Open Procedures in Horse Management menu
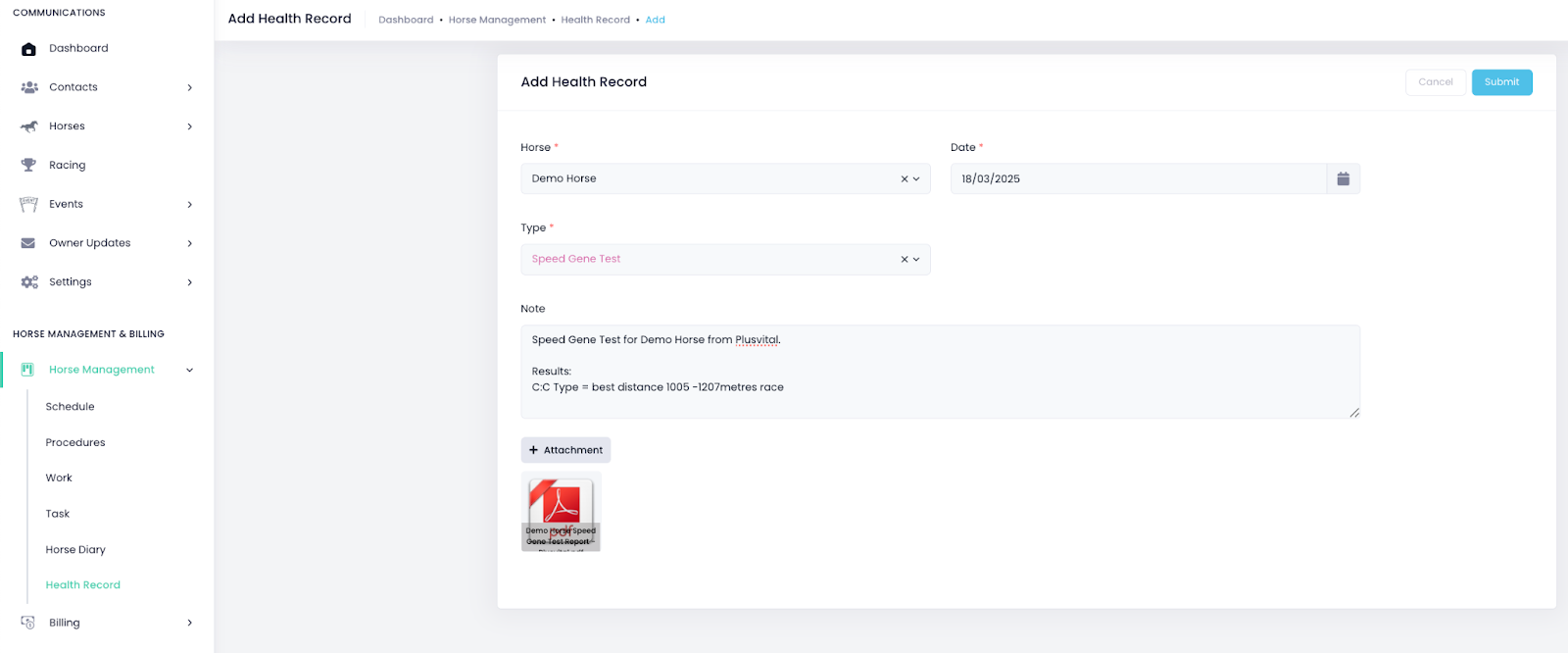Viewport: 1568px width, 653px height. (x=75, y=442)
